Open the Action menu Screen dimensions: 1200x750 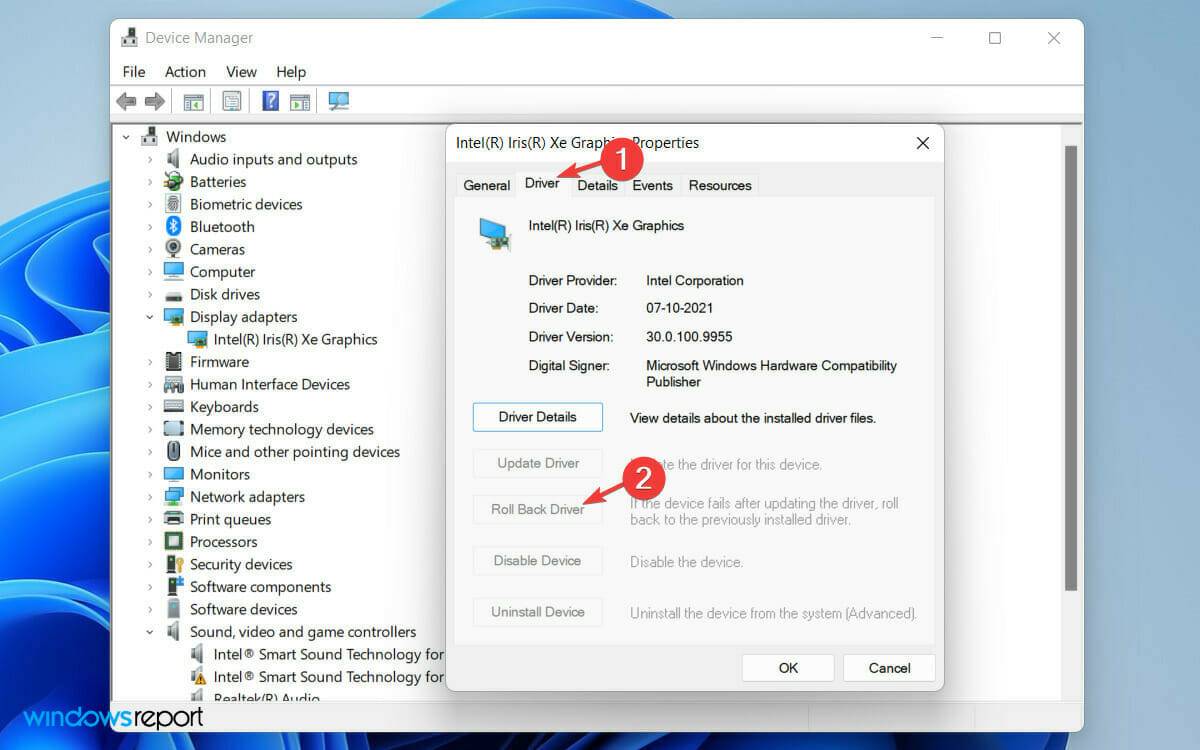coord(184,71)
